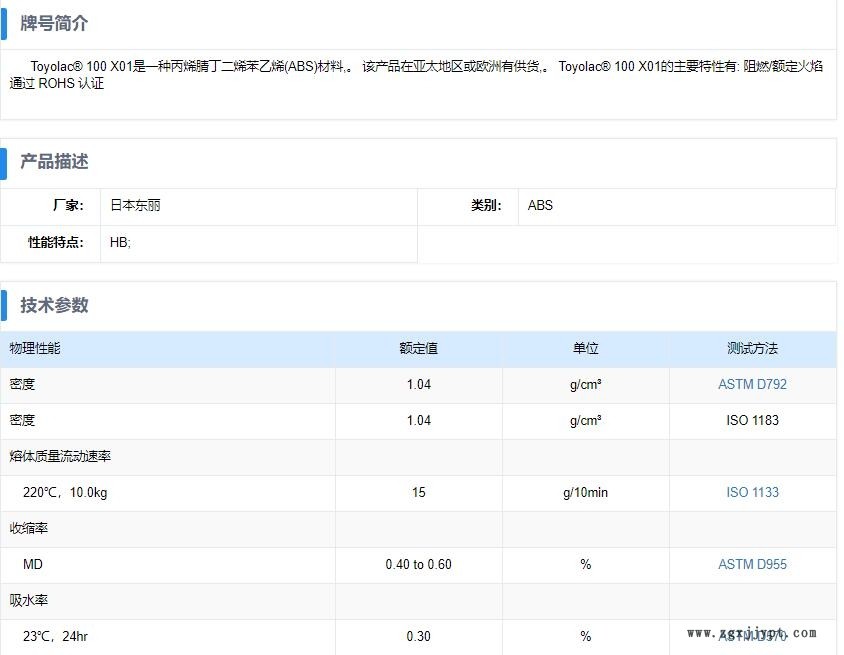
Task: Click the 技术参数 section heading
Action: click(x=54, y=305)
